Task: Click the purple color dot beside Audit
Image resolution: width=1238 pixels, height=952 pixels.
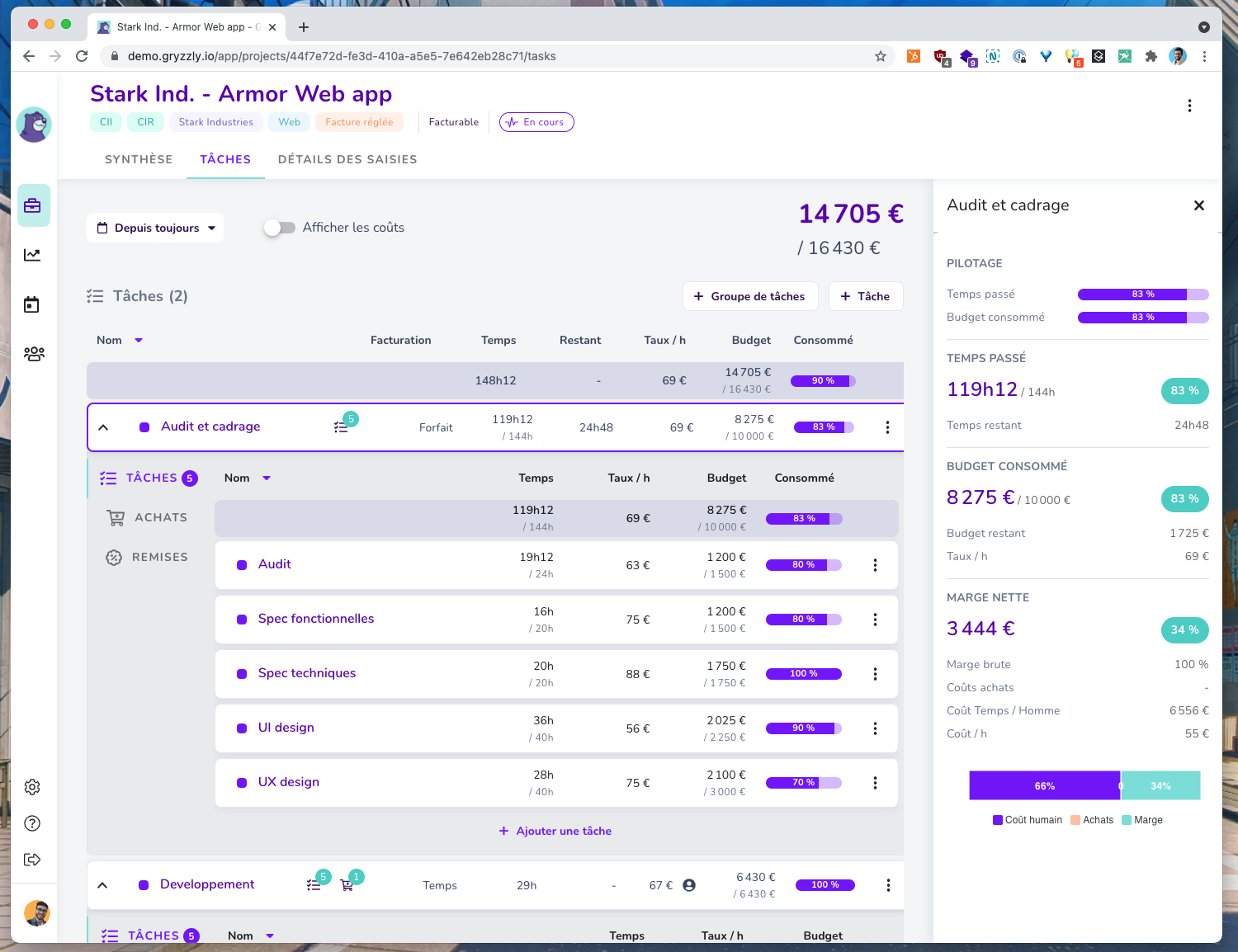Action: (x=242, y=565)
